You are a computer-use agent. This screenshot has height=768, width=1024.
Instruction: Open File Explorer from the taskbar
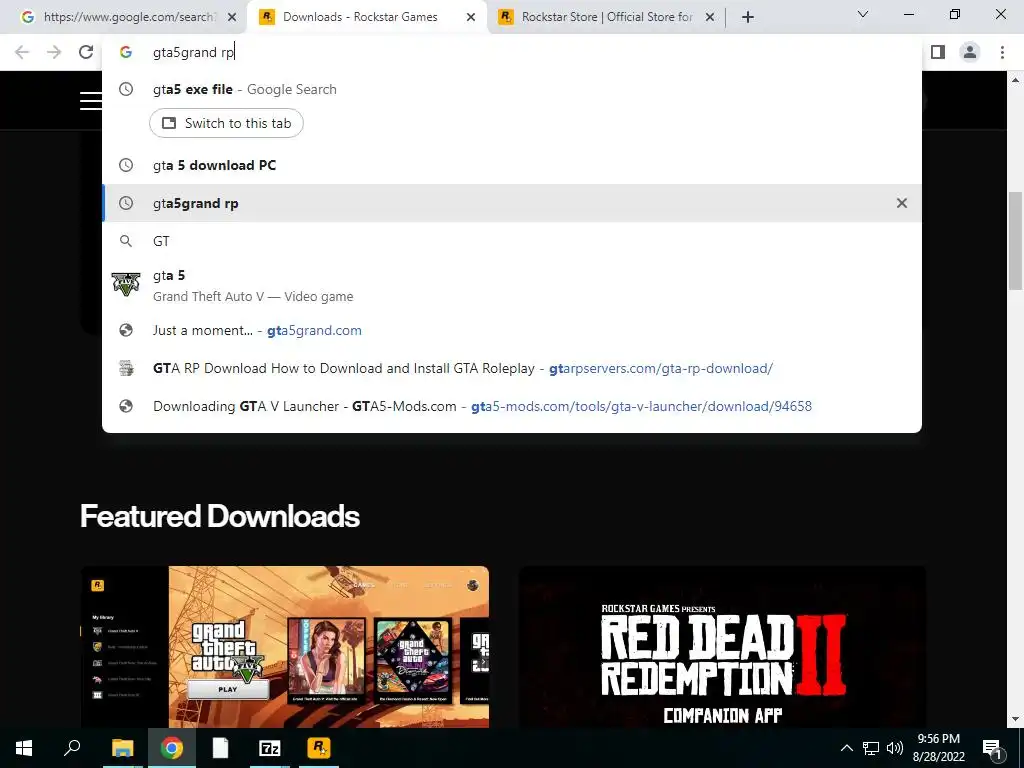[122, 748]
